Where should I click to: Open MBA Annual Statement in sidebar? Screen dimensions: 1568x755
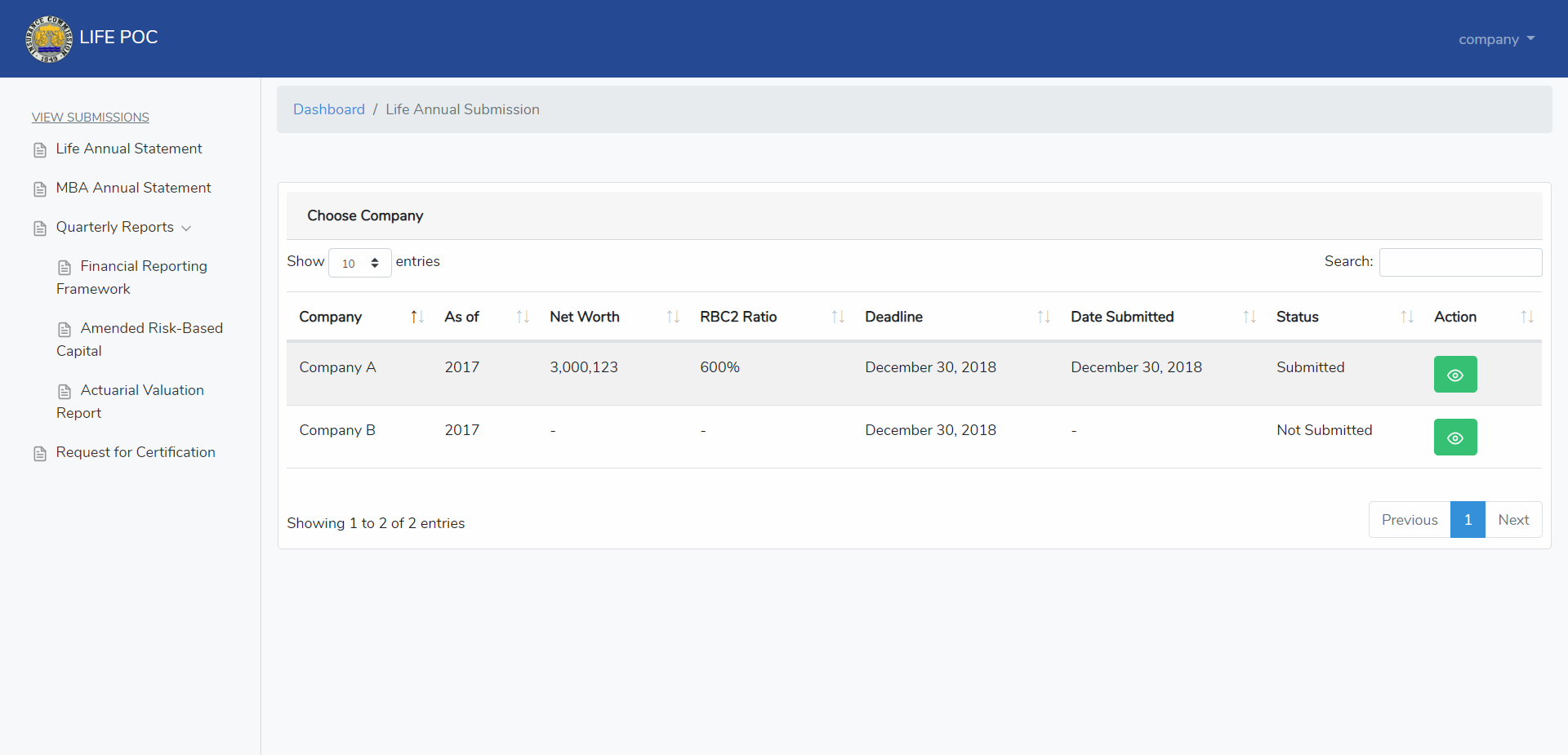click(134, 188)
